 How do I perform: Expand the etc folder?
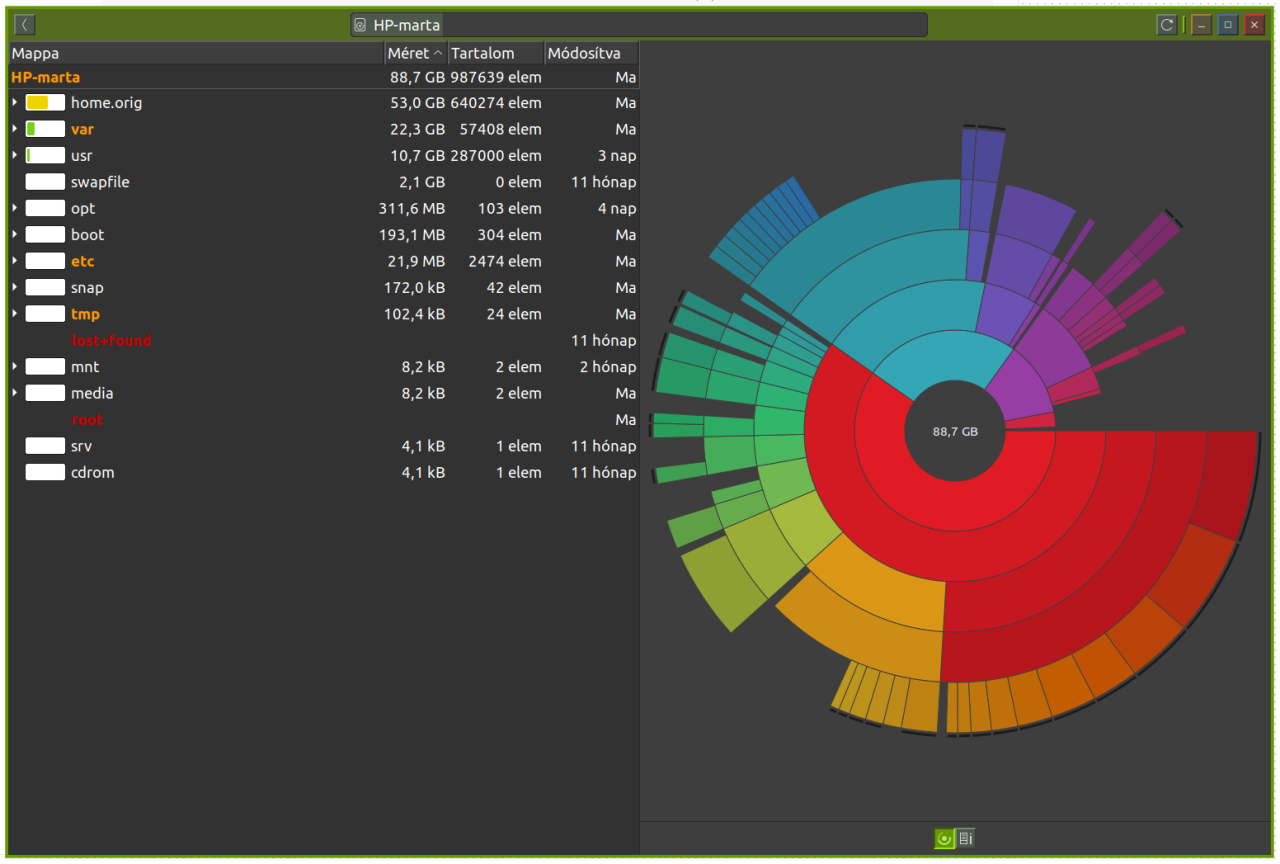point(15,261)
